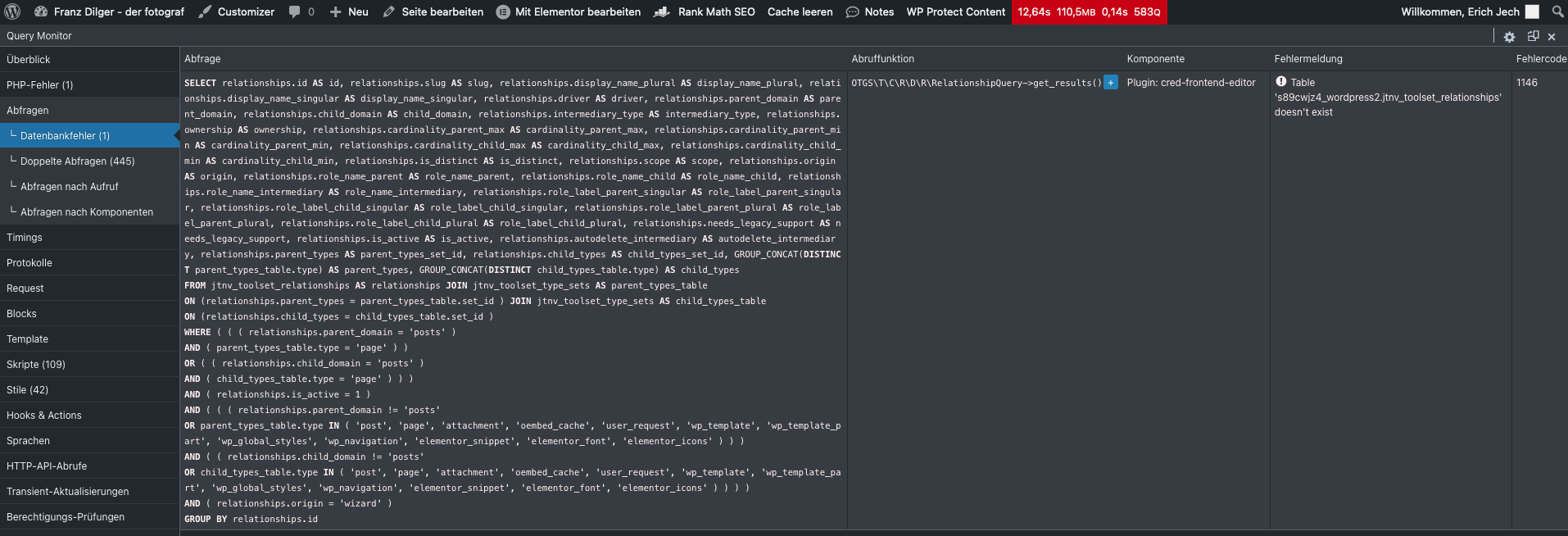Image resolution: width=1568 pixels, height=536 pixels.
Task: Open the Sprachen panel
Action: click(89, 440)
